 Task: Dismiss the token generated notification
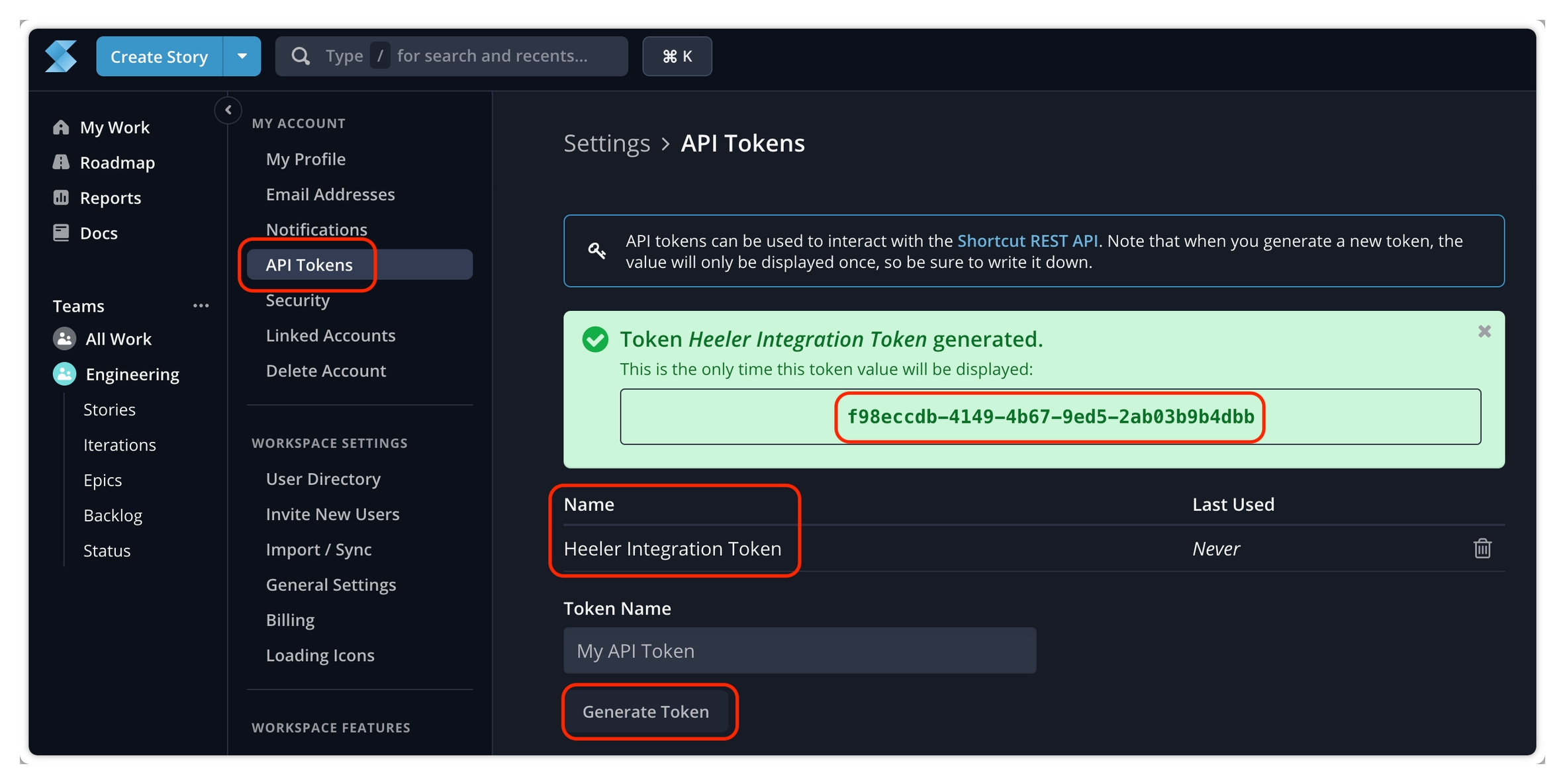(1484, 331)
